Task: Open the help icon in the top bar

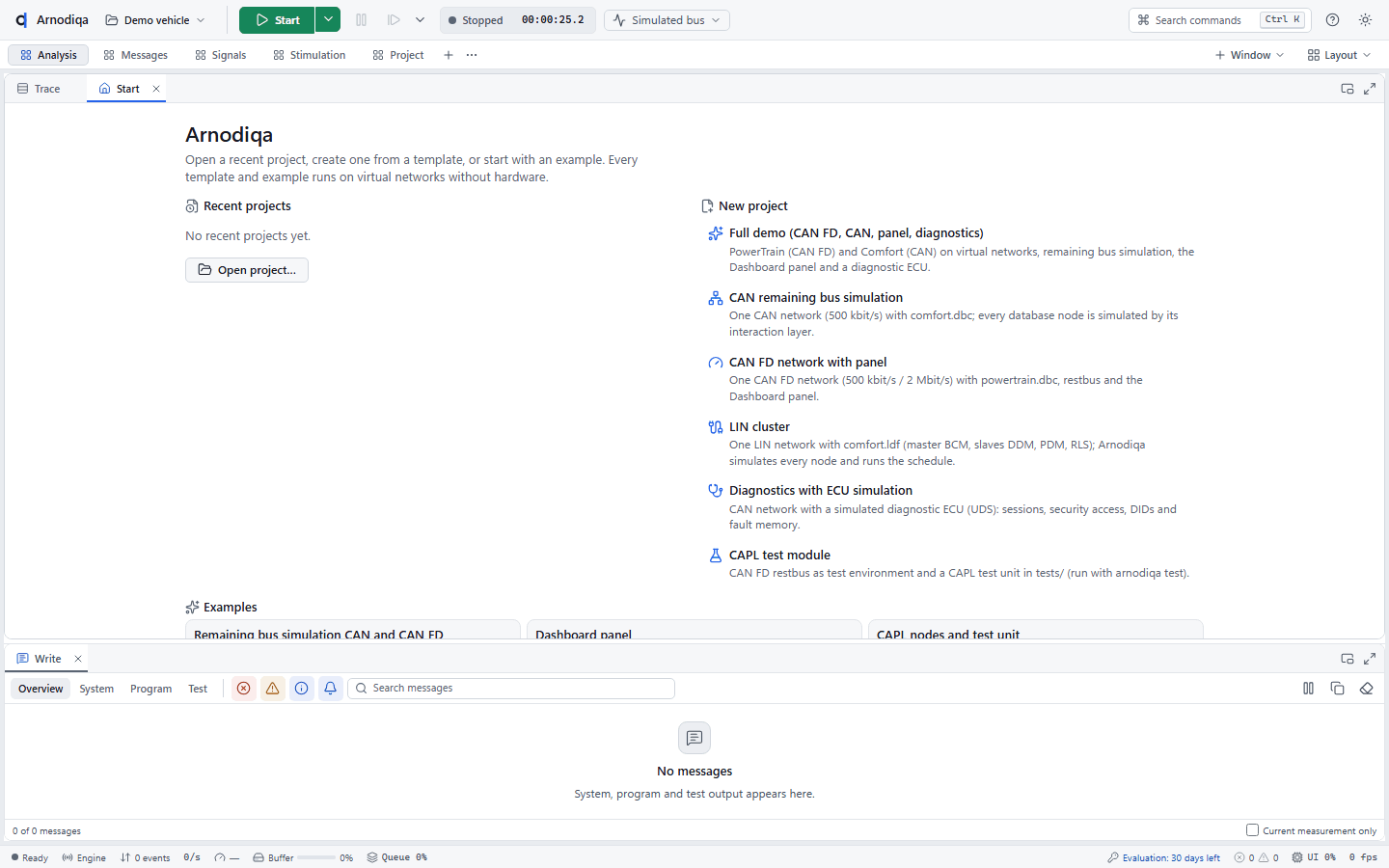Action: [1333, 20]
